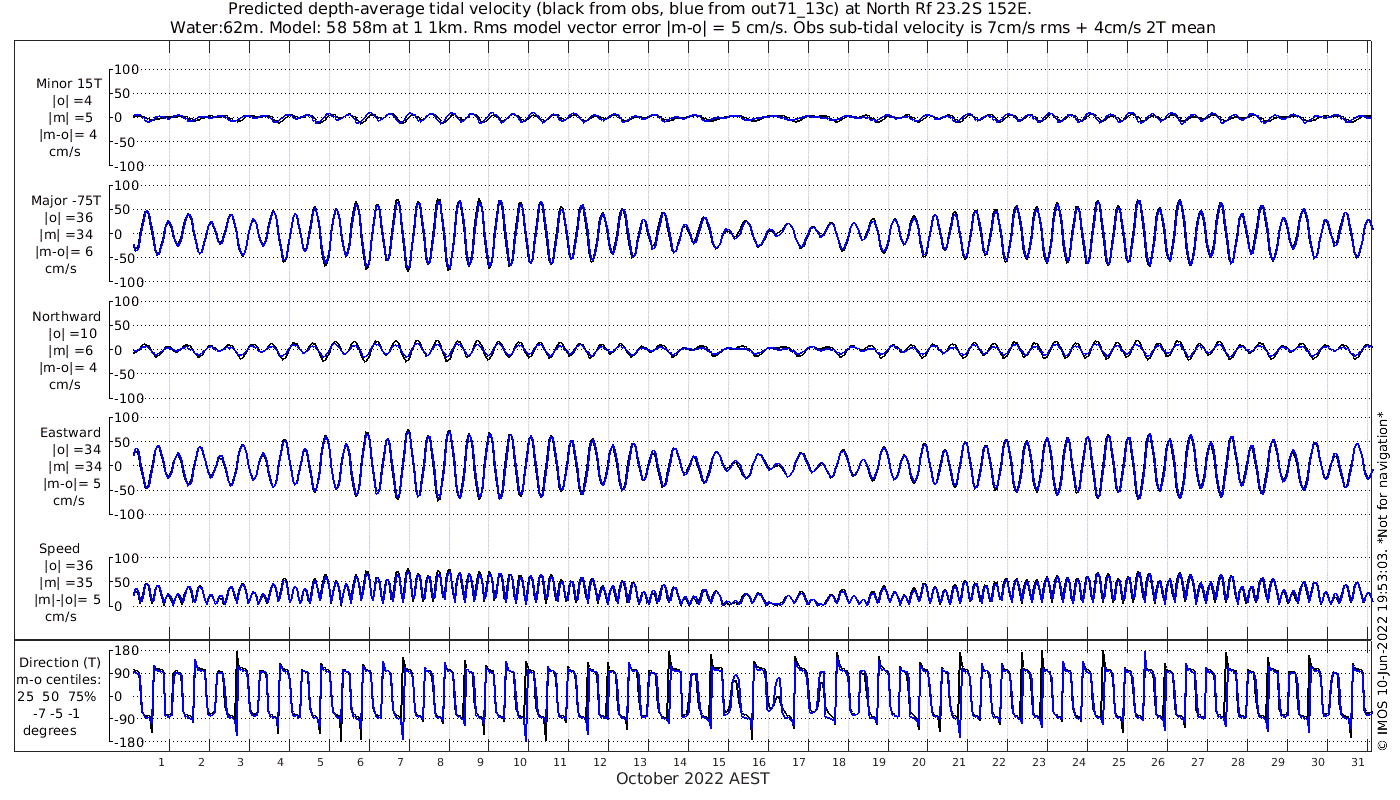Image resolution: width=1400 pixels, height=800 pixels.
Task: Click the "|m| =35" value
Action: coord(72,582)
